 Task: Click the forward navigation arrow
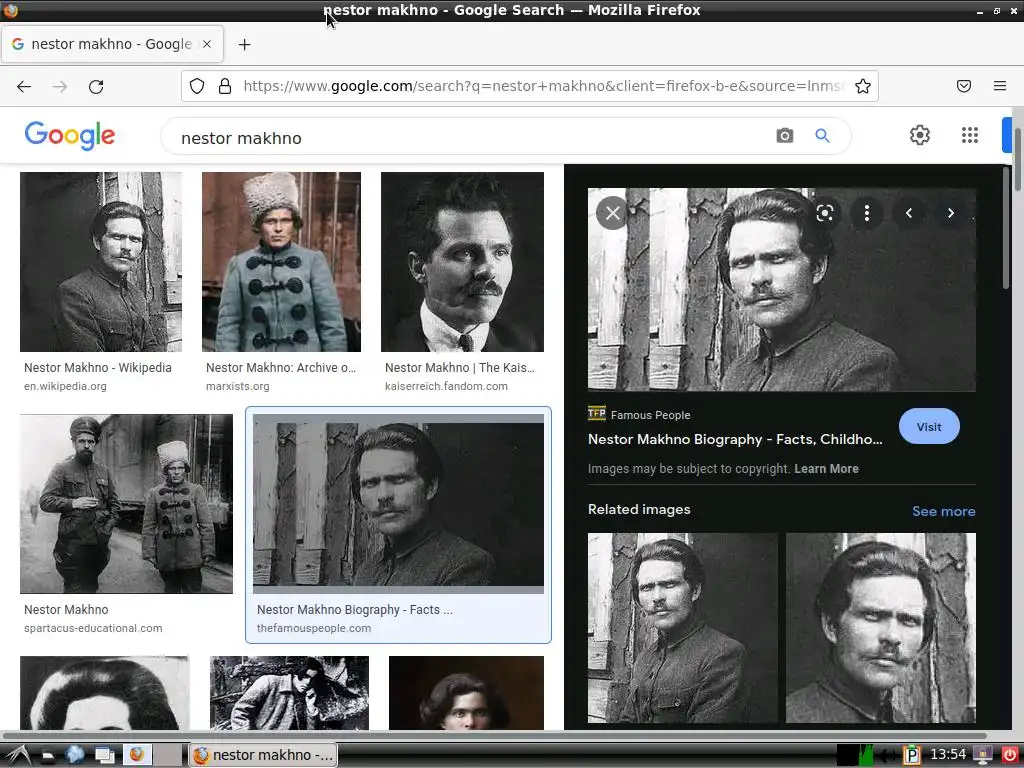pyautogui.click(x=60, y=86)
